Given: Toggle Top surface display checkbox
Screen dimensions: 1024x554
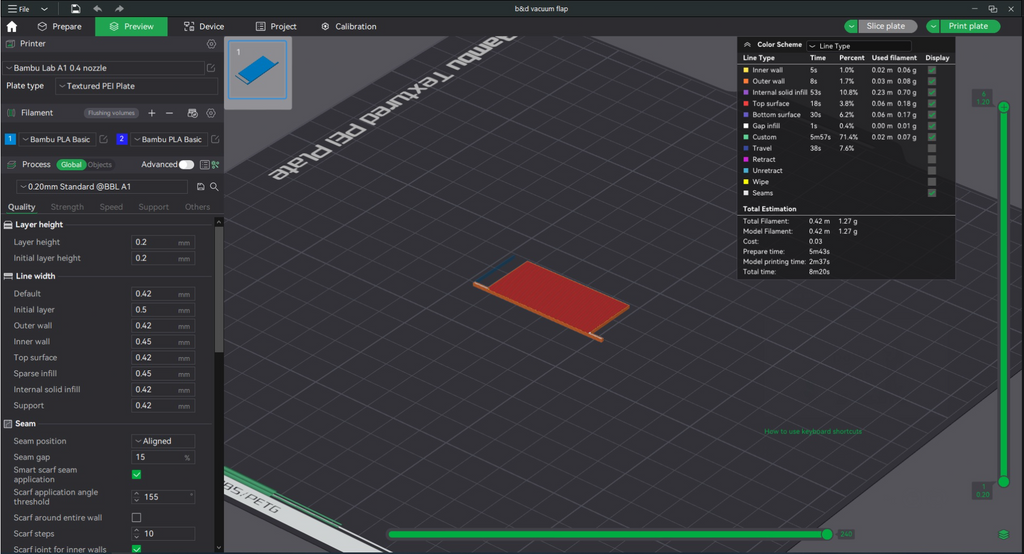Looking at the screenshot, I should pos(932,103).
